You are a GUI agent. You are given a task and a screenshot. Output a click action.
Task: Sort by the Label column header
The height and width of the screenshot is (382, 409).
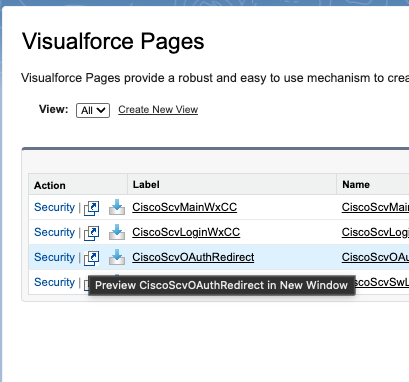146,185
